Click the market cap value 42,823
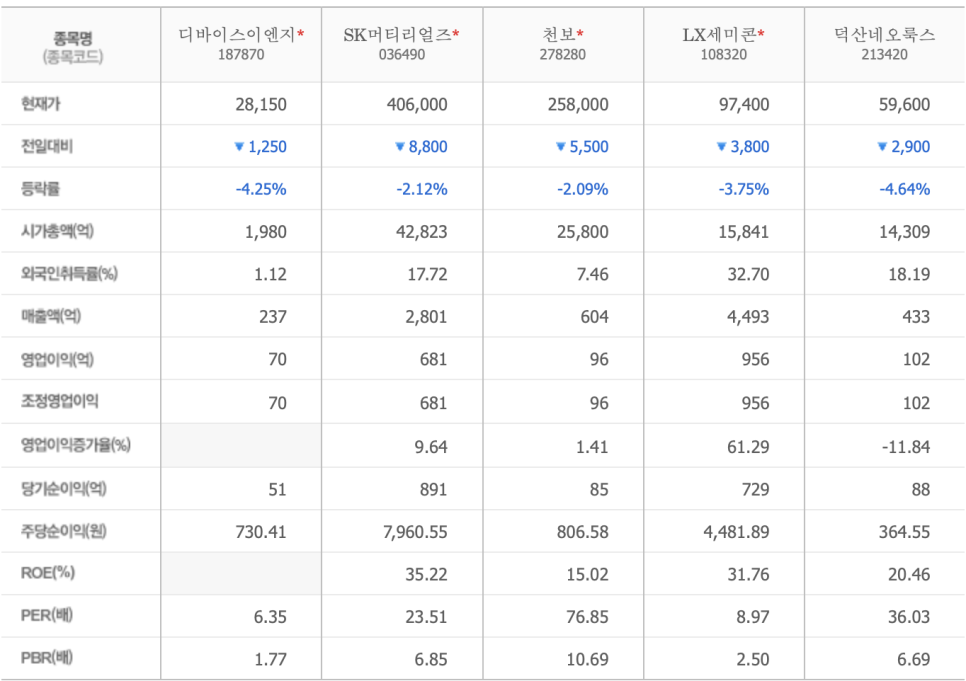966x681 pixels. (x=422, y=232)
